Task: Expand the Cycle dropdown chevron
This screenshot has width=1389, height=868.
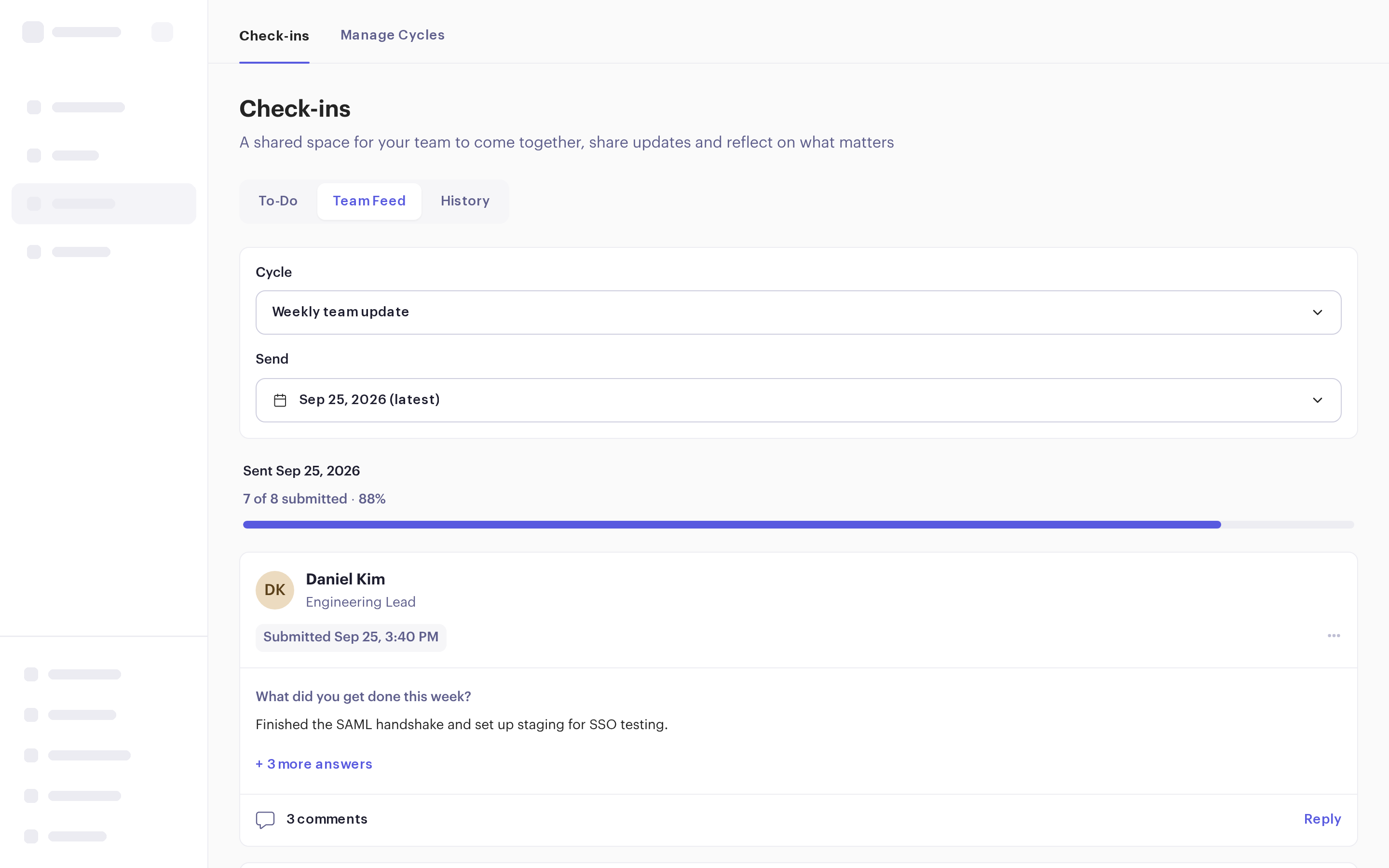Action: (1317, 312)
